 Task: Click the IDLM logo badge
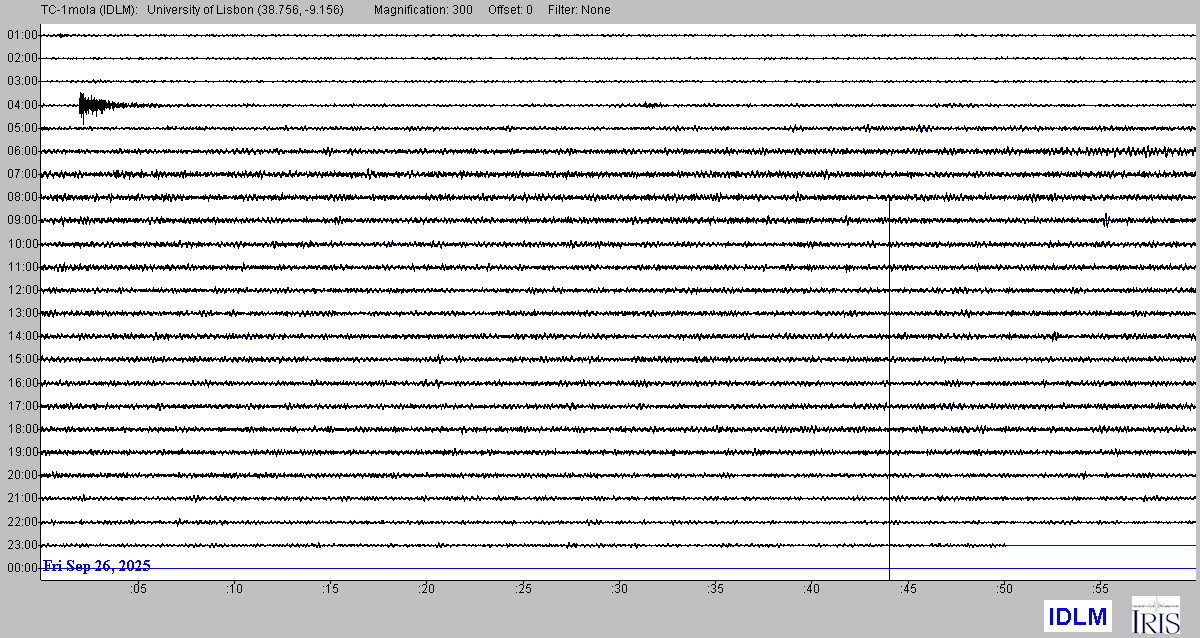[x=1077, y=616]
